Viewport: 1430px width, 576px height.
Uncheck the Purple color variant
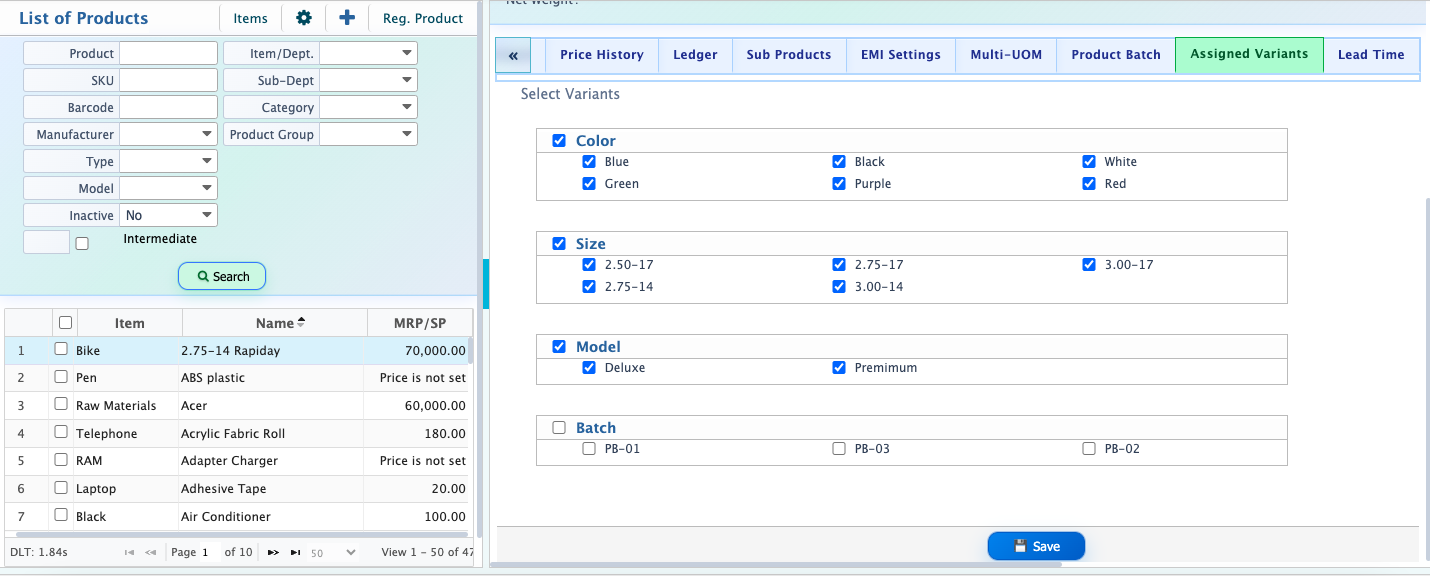(x=839, y=184)
